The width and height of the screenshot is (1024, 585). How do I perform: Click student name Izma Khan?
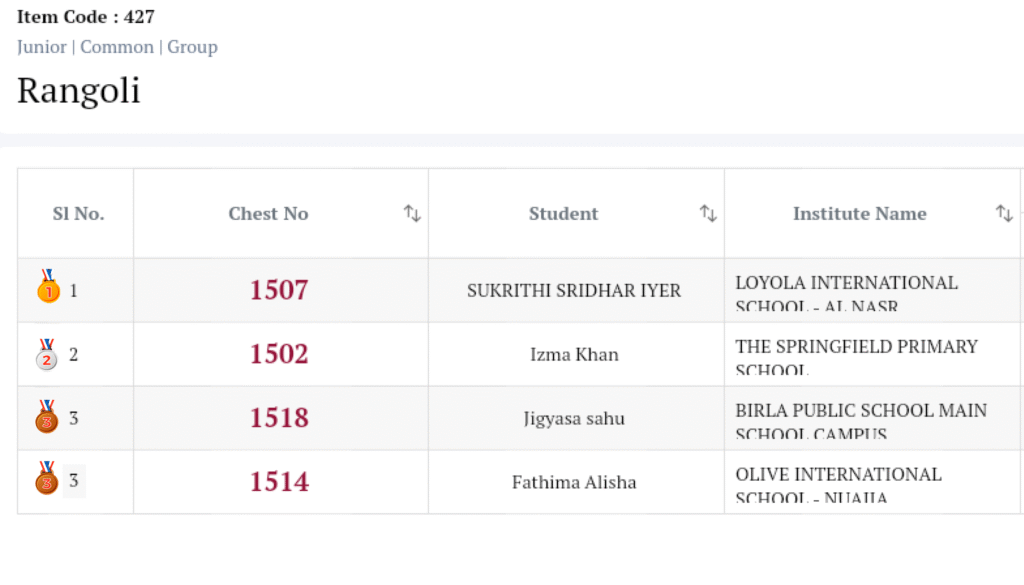(574, 355)
